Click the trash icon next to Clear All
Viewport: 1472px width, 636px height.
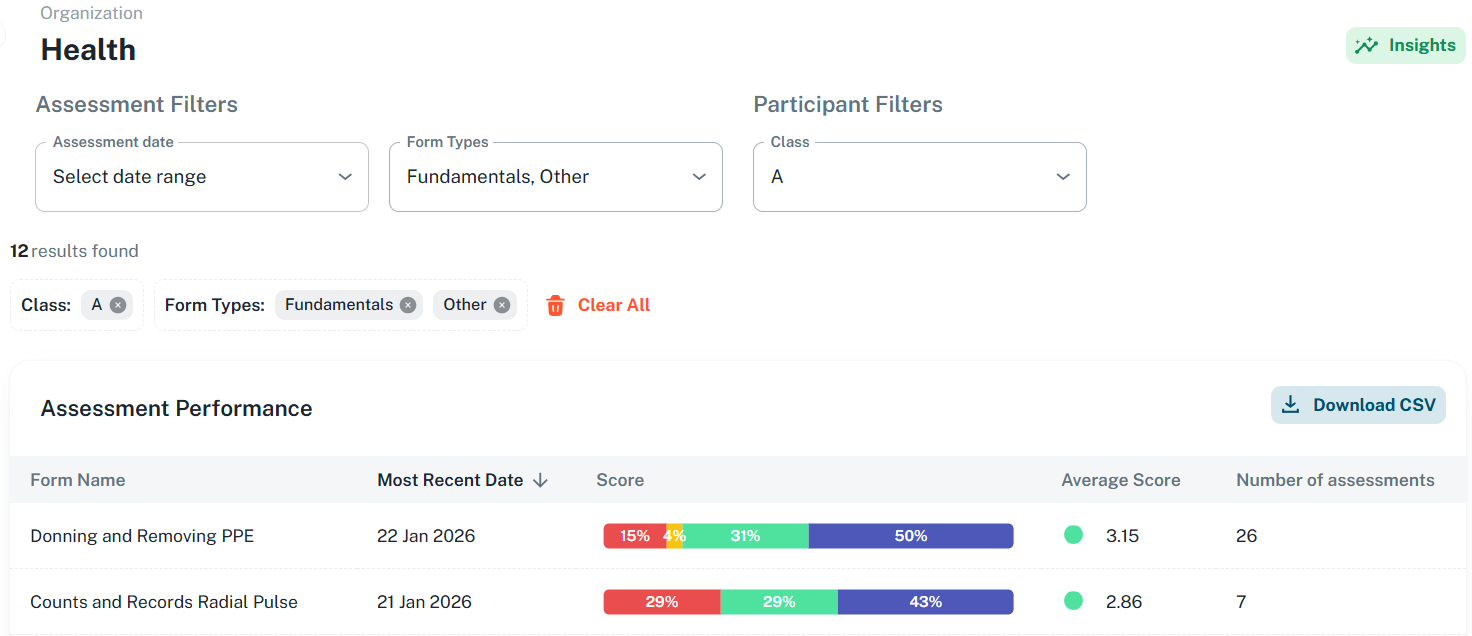tap(556, 305)
